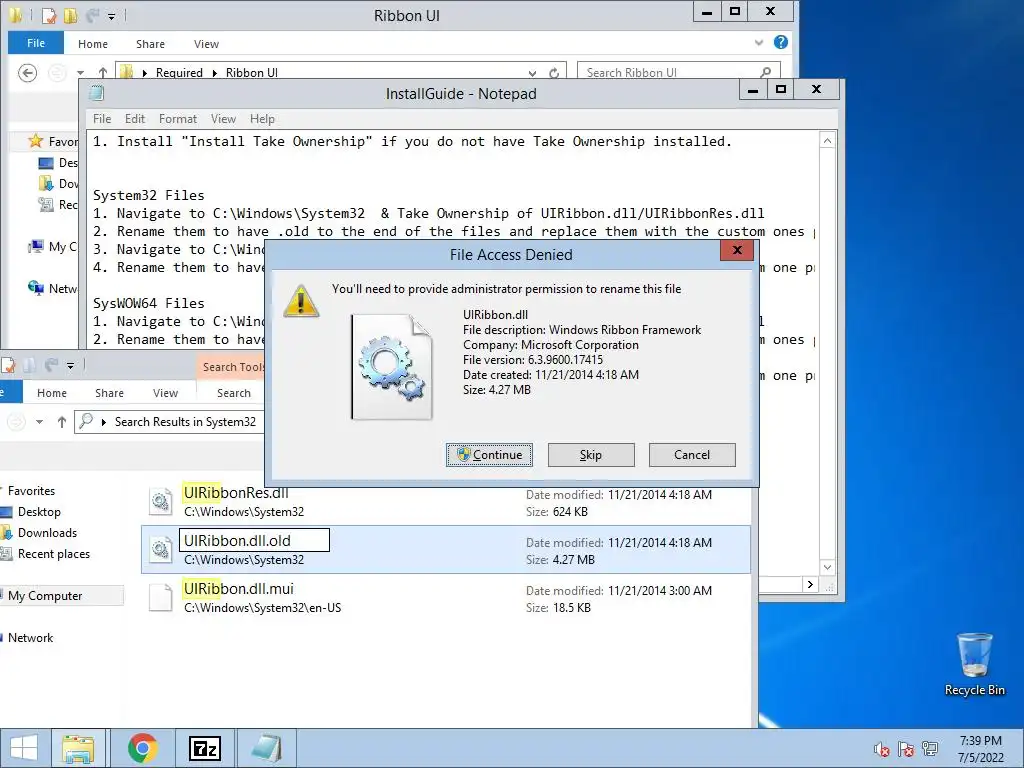
Task: Click Skip in File Access Denied dialog
Action: point(591,455)
